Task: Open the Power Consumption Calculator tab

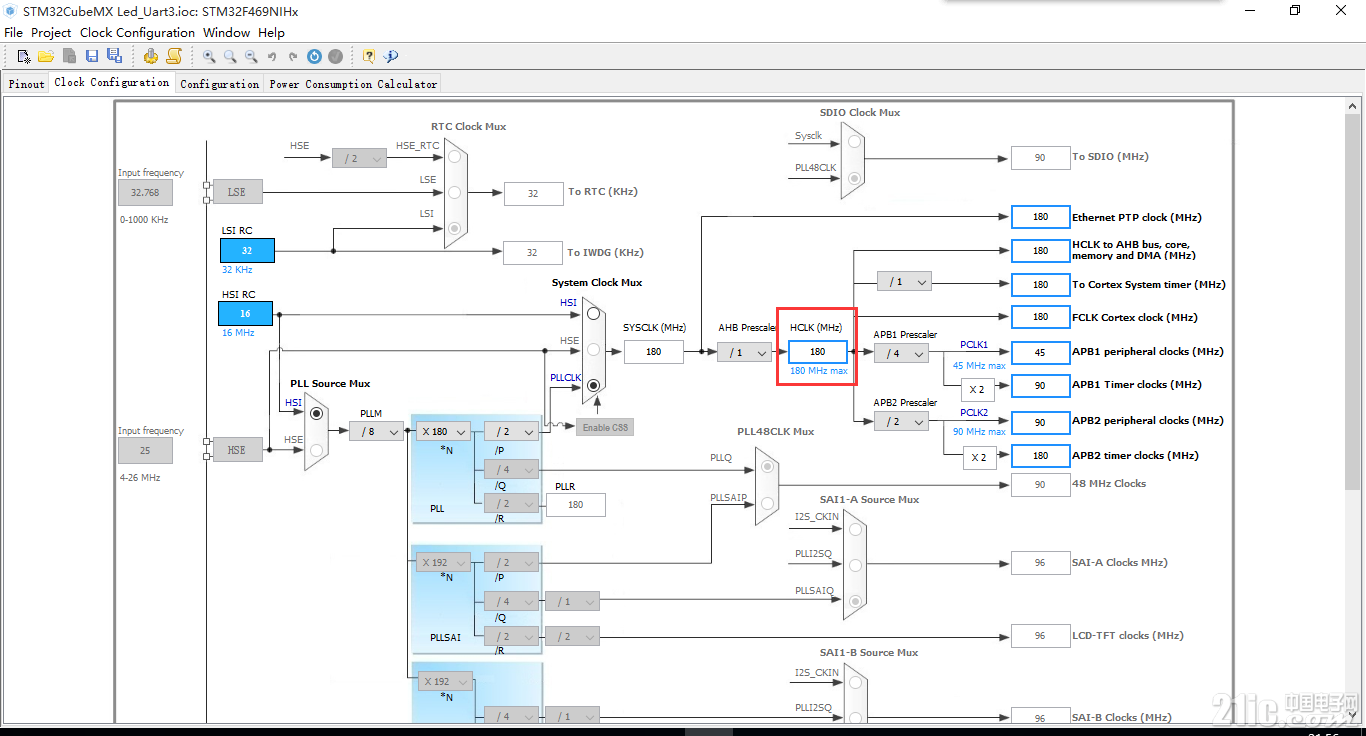Action: coord(353,84)
